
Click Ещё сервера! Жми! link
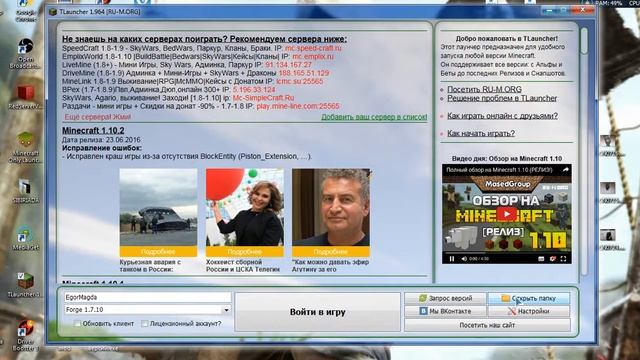pyautogui.click(x=98, y=117)
